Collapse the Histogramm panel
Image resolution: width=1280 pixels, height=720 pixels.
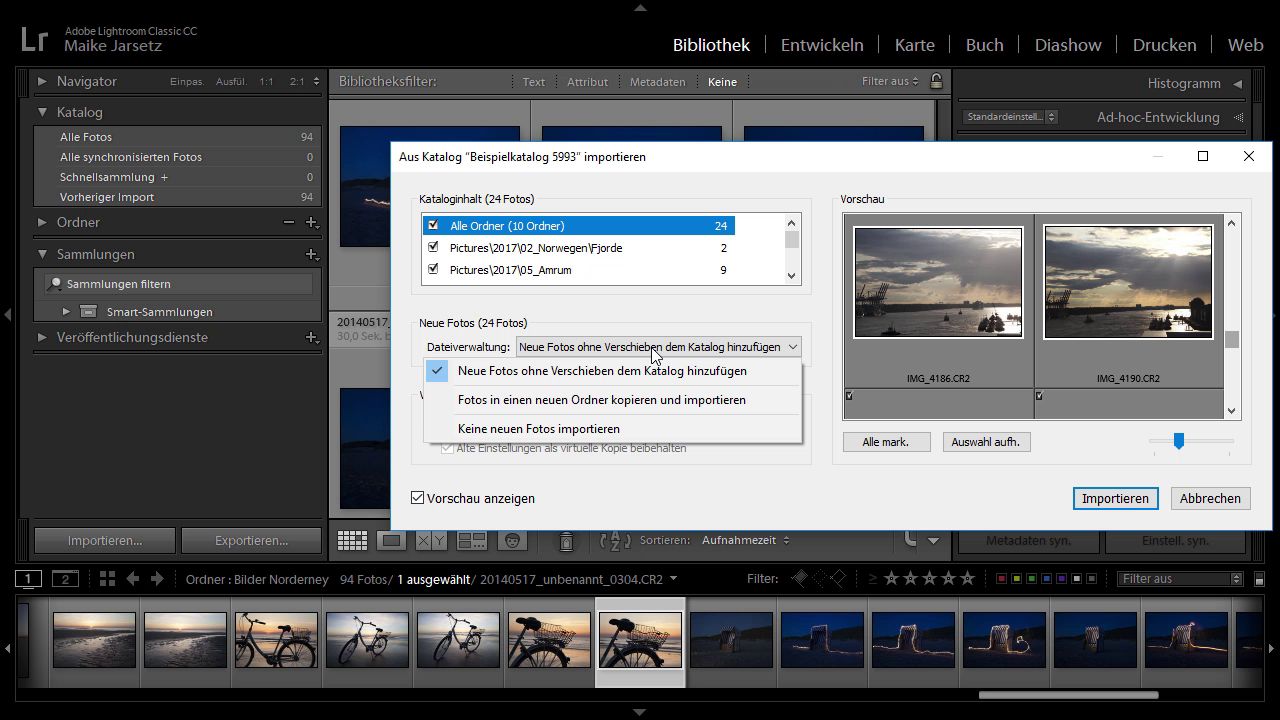(1237, 83)
